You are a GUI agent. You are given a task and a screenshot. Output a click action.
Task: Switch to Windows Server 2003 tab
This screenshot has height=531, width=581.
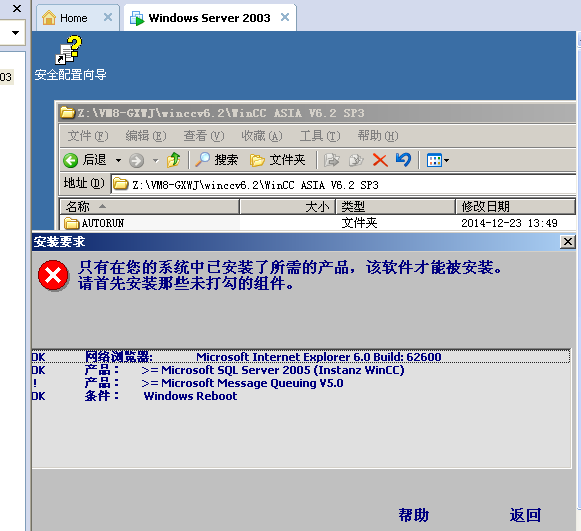209,18
